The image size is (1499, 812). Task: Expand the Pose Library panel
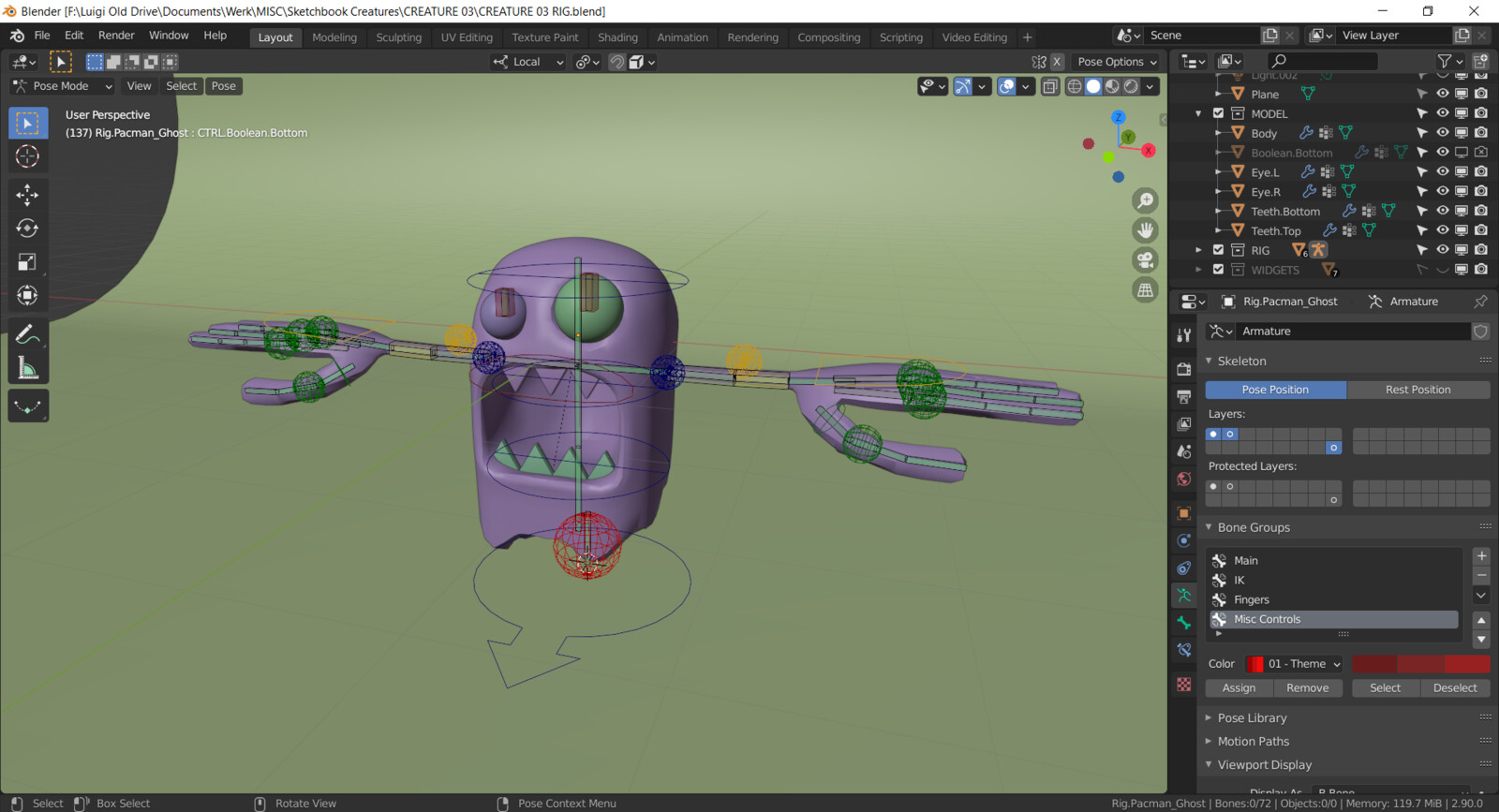pos(1252,718)
